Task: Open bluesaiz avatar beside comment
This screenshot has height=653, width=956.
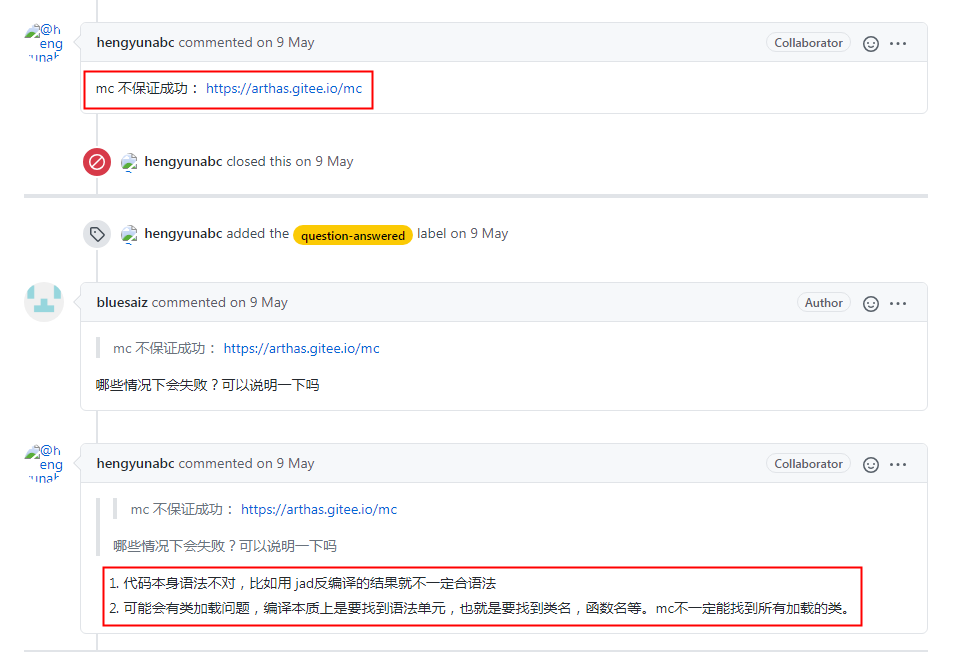Action: pos(44,302)
